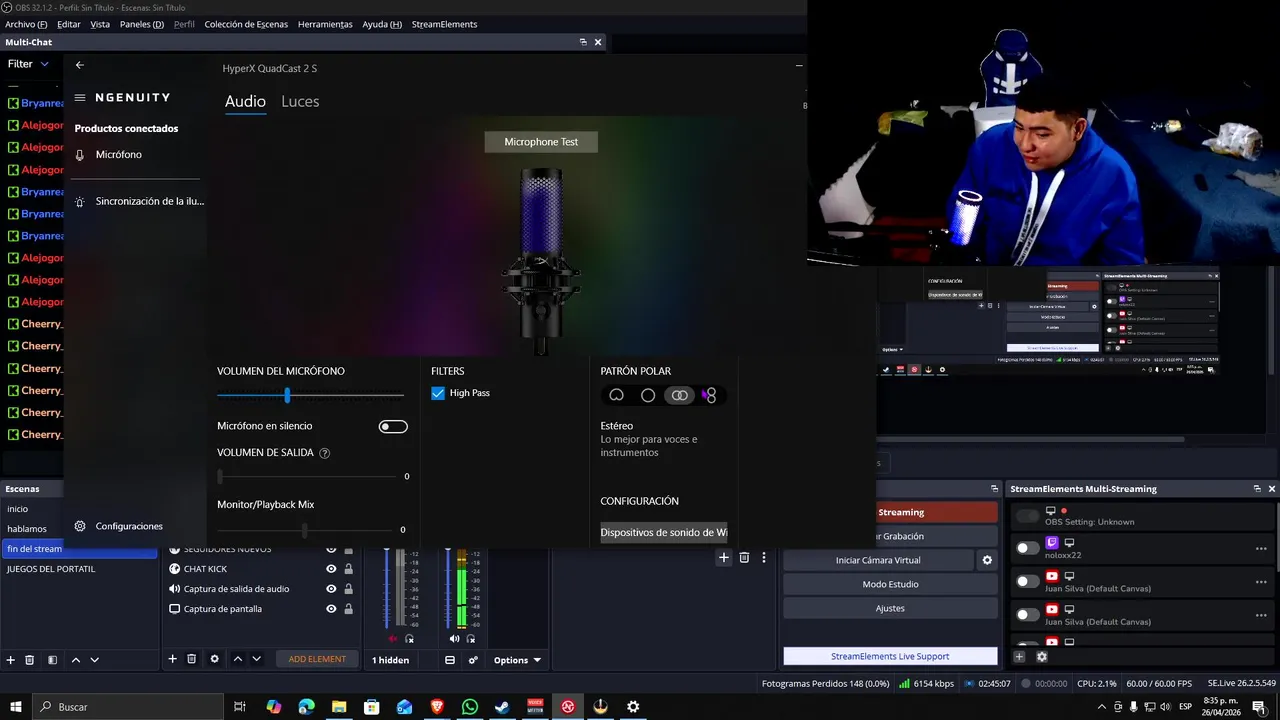Remove selected source with trash icon

(192, 659)
